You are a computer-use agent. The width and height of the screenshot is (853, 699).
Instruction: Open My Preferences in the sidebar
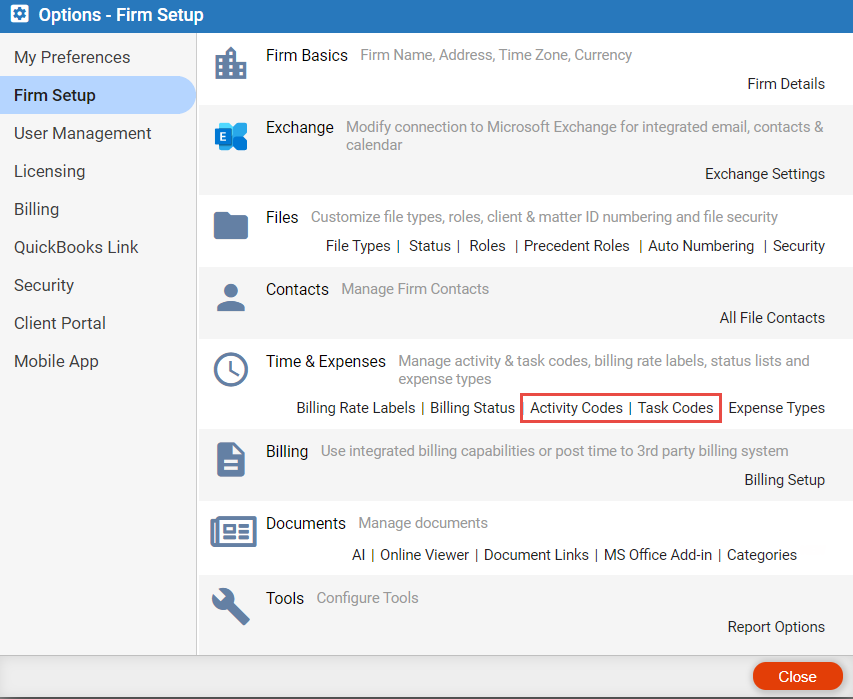[72, 57]
